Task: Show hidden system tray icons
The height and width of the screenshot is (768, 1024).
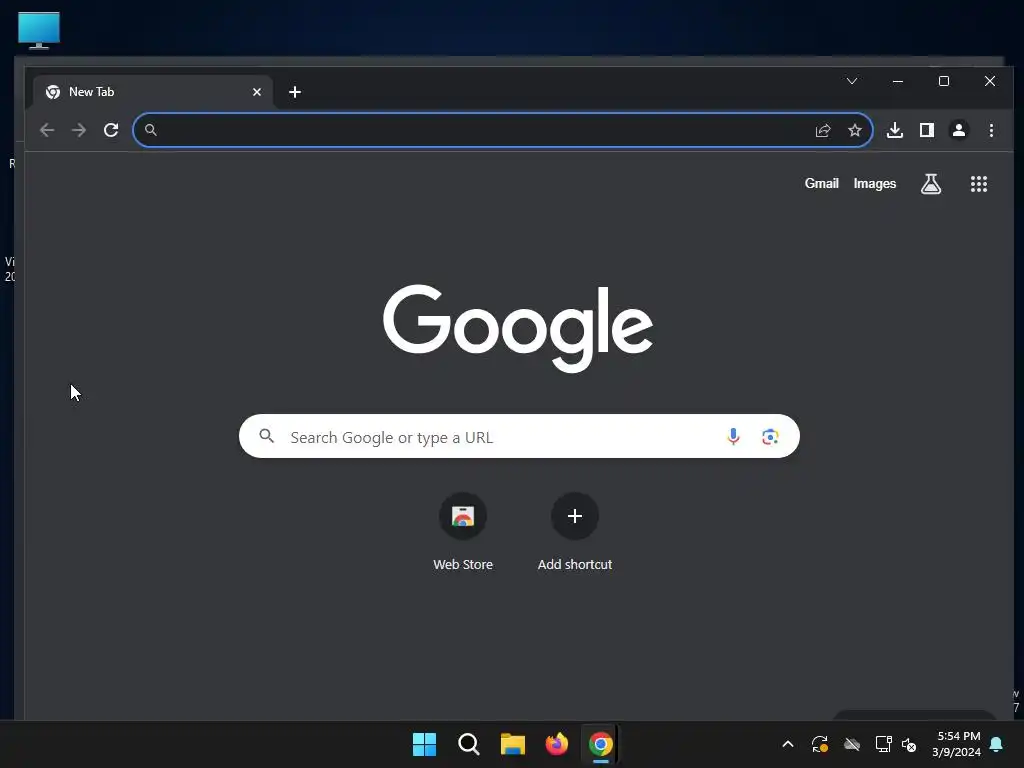Action: click(x=788, y=744)
